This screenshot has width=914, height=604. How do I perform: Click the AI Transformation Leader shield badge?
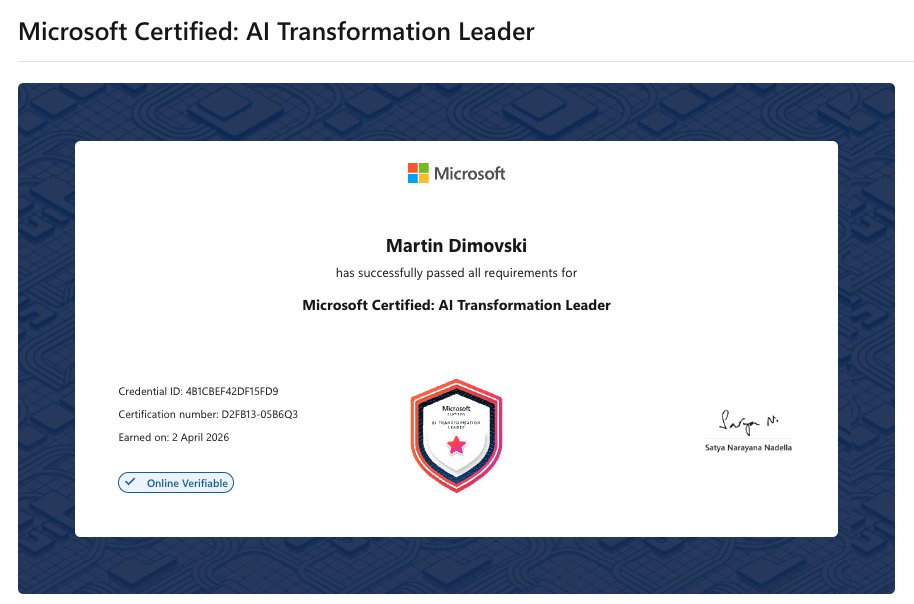coord(456,436)
